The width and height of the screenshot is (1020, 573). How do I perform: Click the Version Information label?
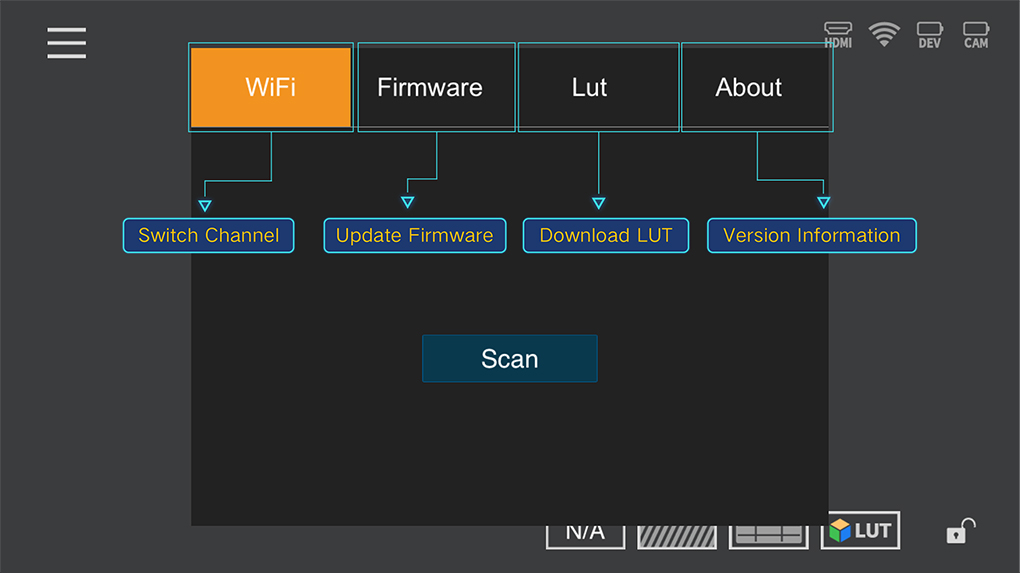point(811,236)
